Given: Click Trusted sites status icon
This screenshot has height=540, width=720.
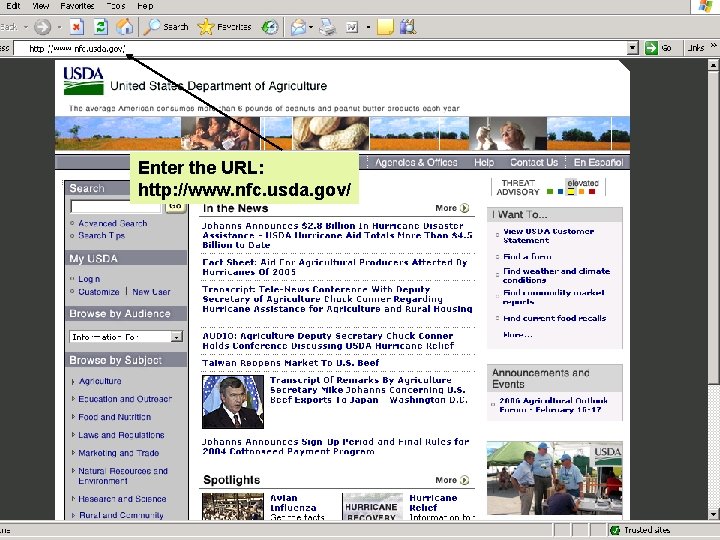Looking at the screenshot, I should (614, 530).
